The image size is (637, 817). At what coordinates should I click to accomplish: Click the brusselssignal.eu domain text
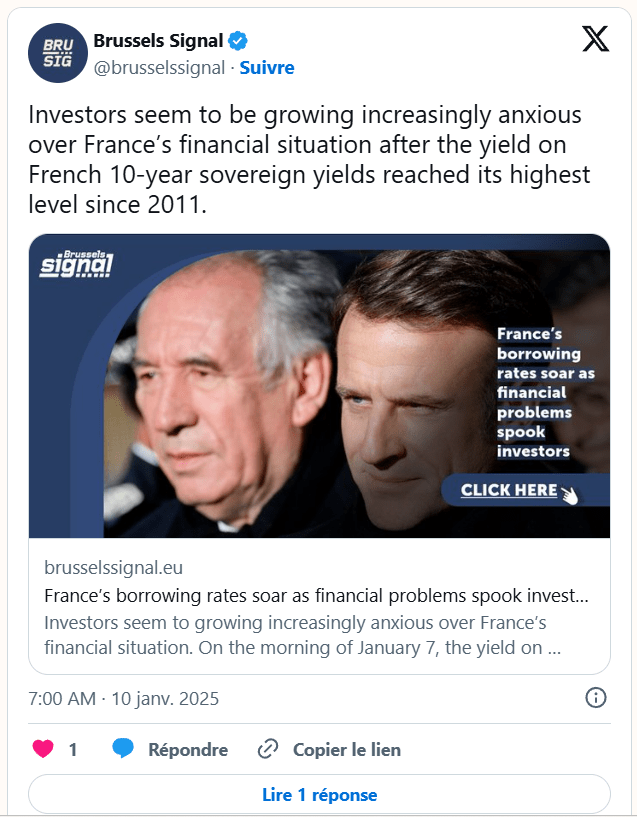pyautogui.click(x=113, y=568)
